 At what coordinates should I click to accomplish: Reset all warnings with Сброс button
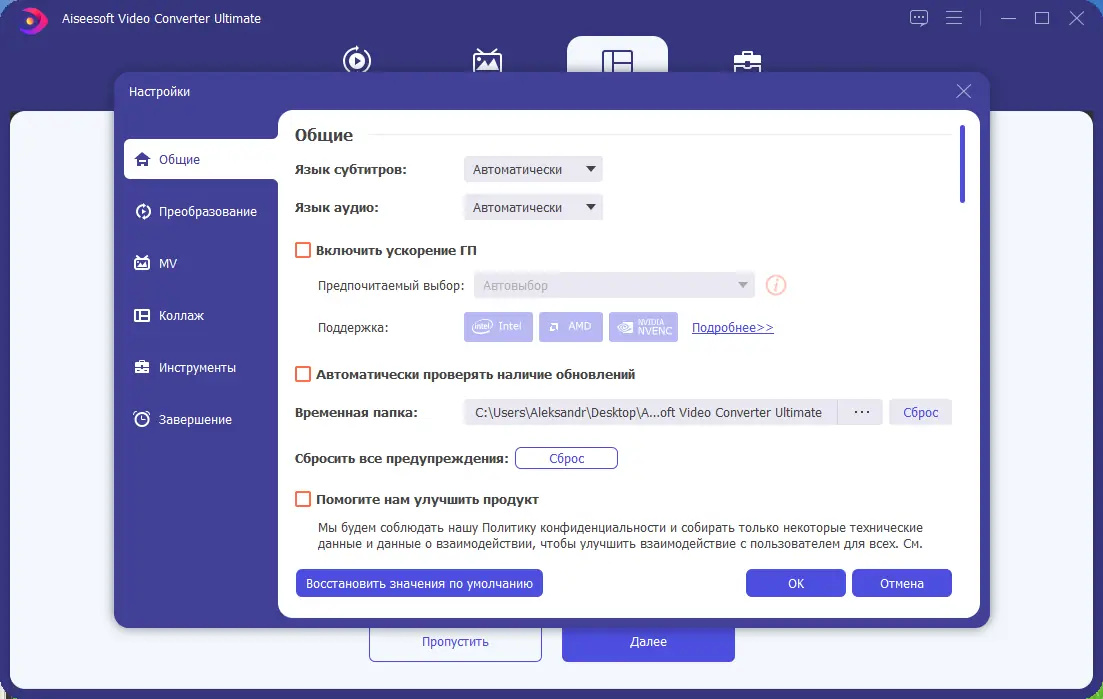566,458
